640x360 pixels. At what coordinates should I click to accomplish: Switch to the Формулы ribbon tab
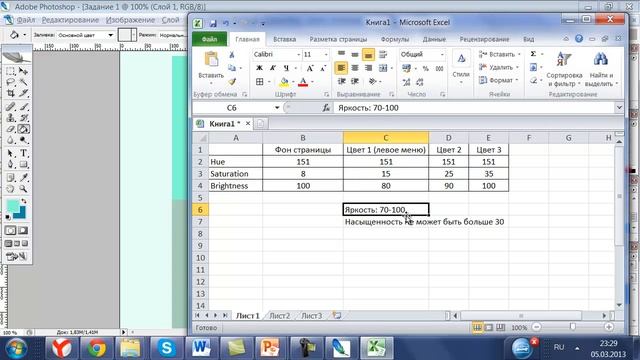395,39
